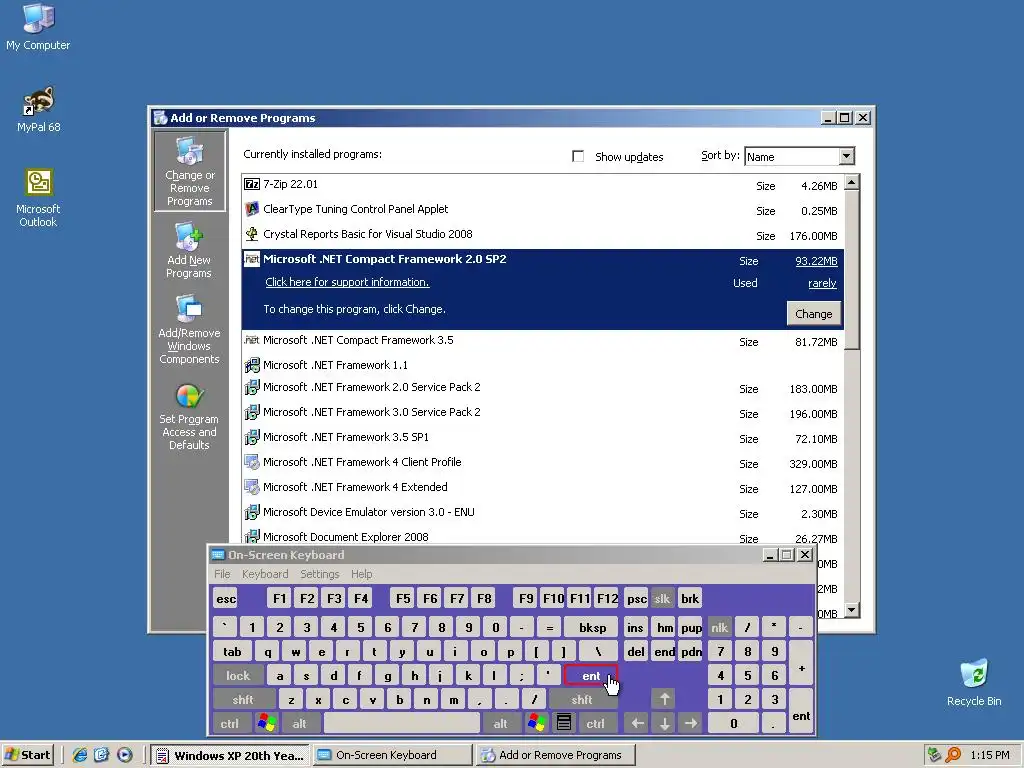The height and width of the screenshot is (768, 1024).
Task: Toggle the left shft key
Action: [244, 699]
